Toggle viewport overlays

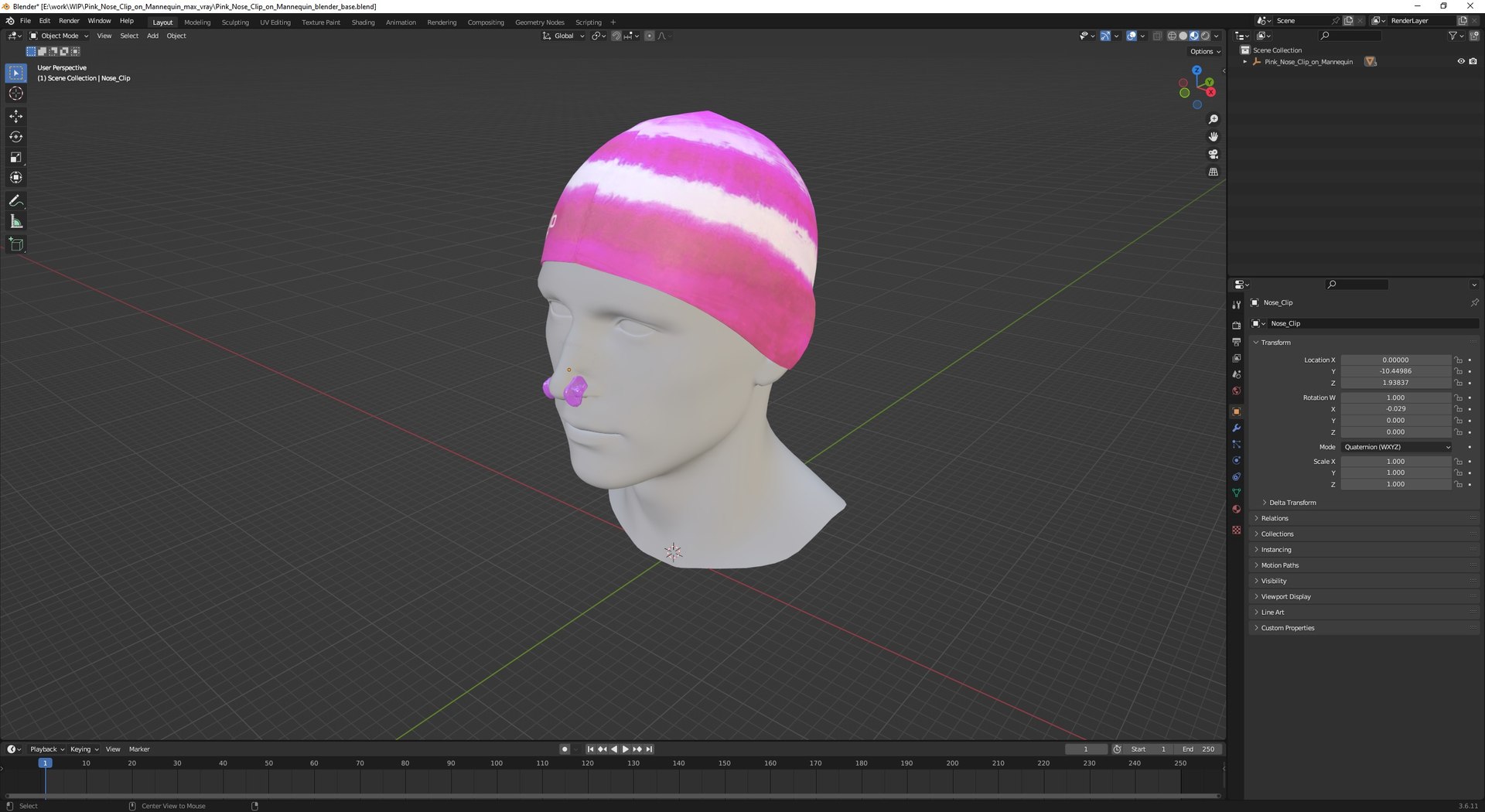(1132, 36)
